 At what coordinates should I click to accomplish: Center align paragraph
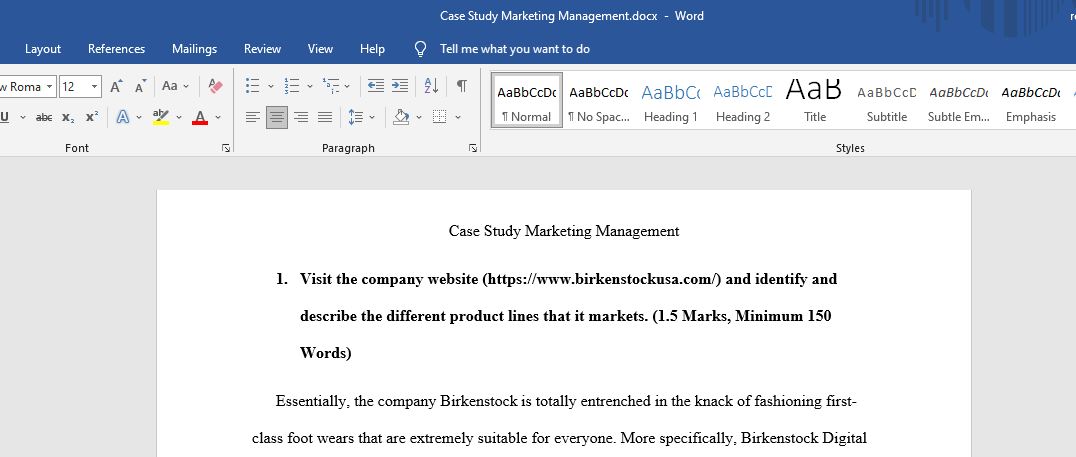(x=277, y=117)
